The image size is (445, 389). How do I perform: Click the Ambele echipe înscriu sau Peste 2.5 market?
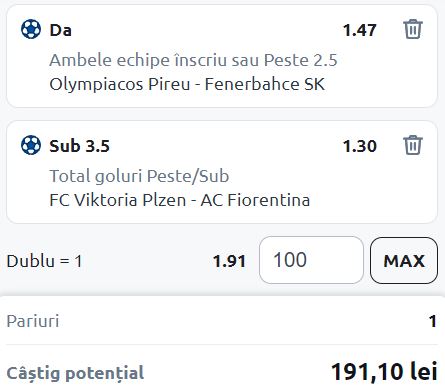(193, 60)
